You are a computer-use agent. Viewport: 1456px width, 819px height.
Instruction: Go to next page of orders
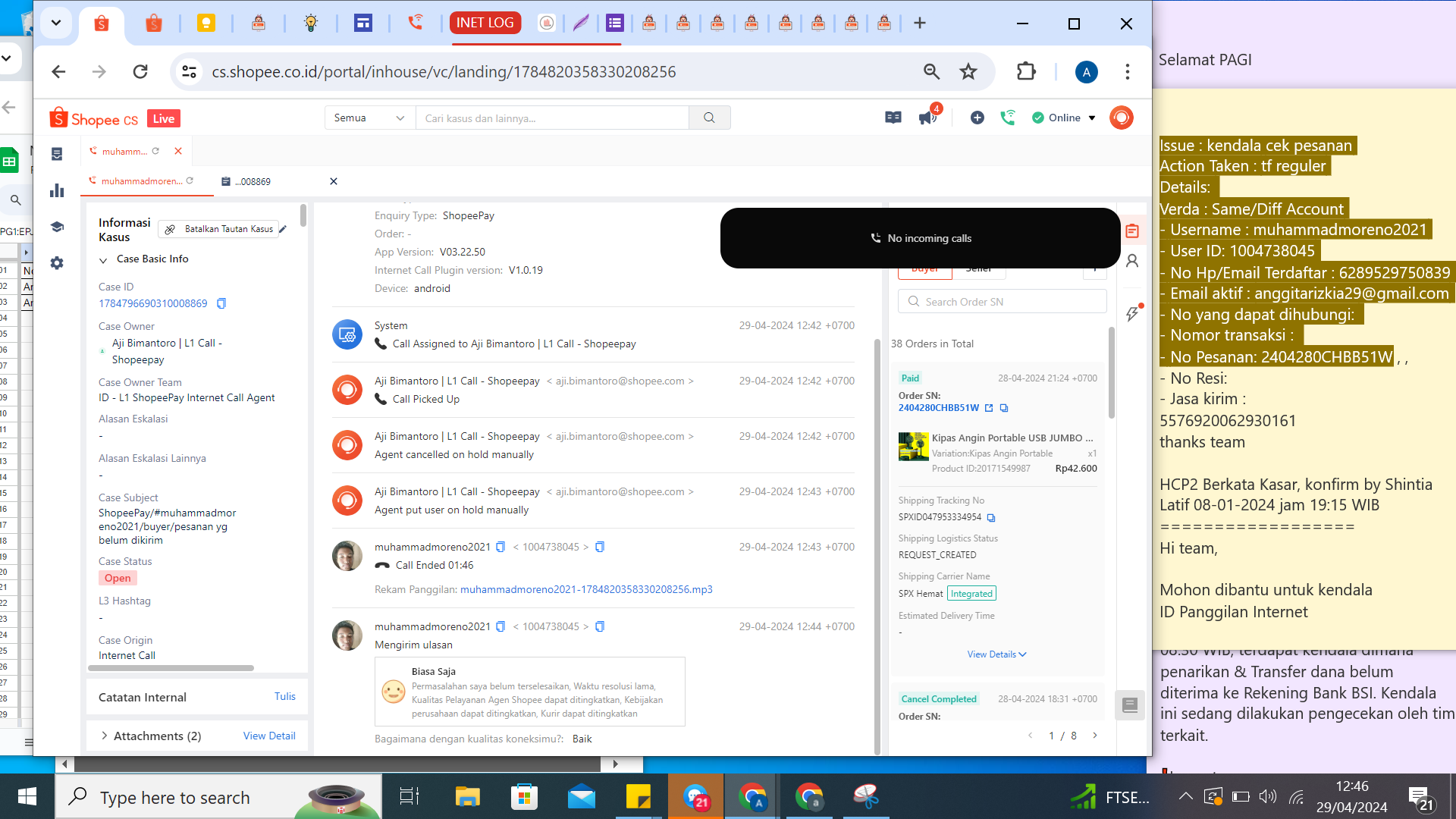tap(1094, 736)
